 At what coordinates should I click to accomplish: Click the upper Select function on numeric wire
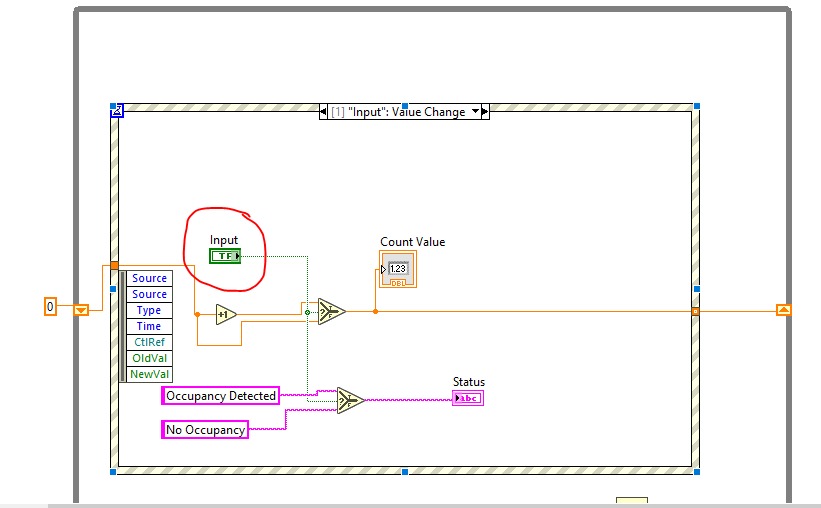(330, 311)
